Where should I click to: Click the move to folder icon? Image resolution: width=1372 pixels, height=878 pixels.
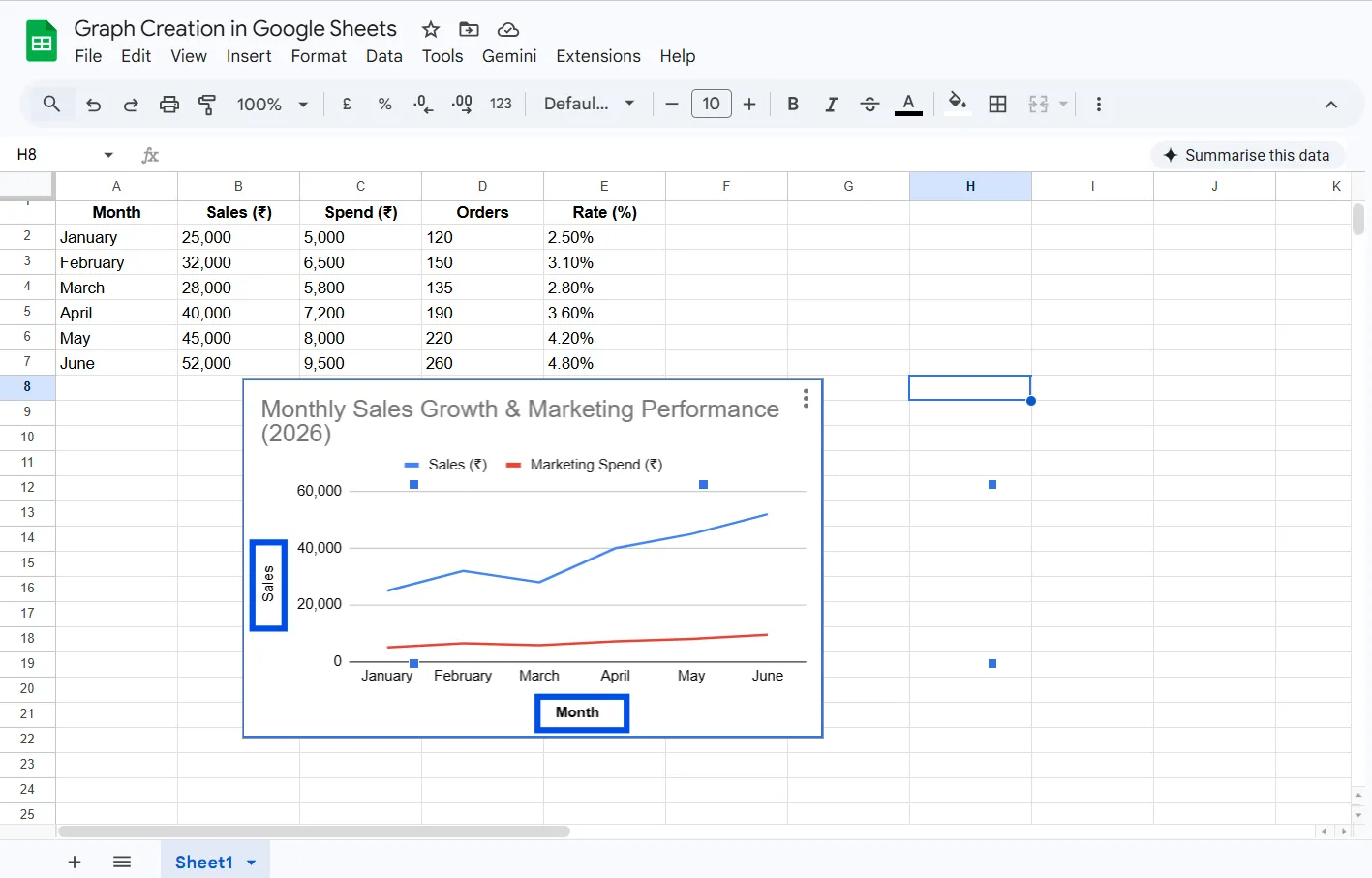[469, 29]
